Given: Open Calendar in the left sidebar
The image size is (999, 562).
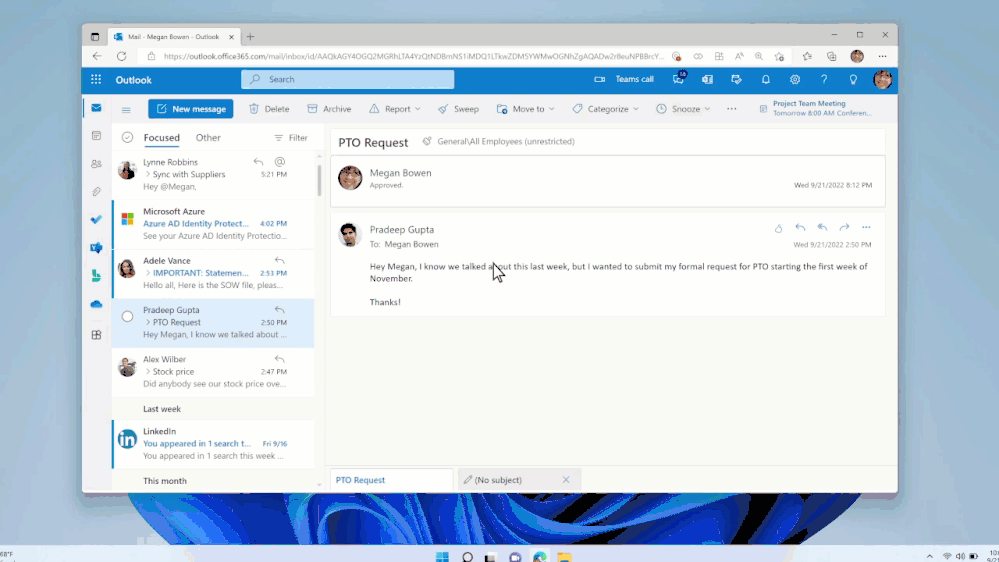Looking at the screenshot, I should [x=96, y=136].
